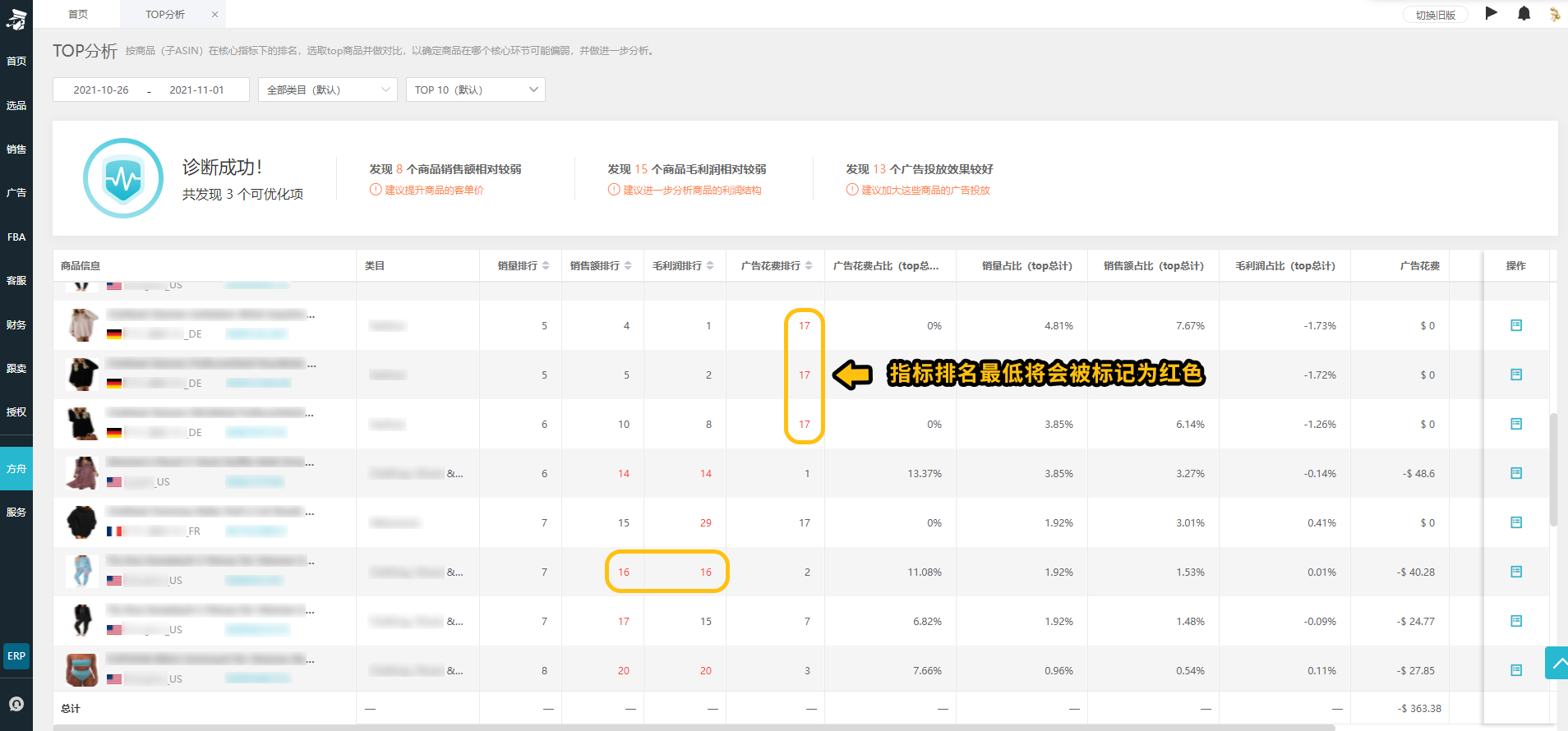Click the play video icon in the top bar

1492,13
